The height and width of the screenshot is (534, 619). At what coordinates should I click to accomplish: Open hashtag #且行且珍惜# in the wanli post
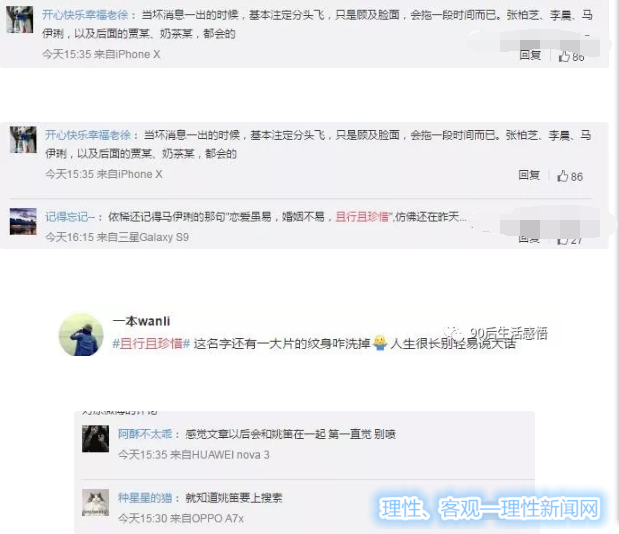point(151,344)
